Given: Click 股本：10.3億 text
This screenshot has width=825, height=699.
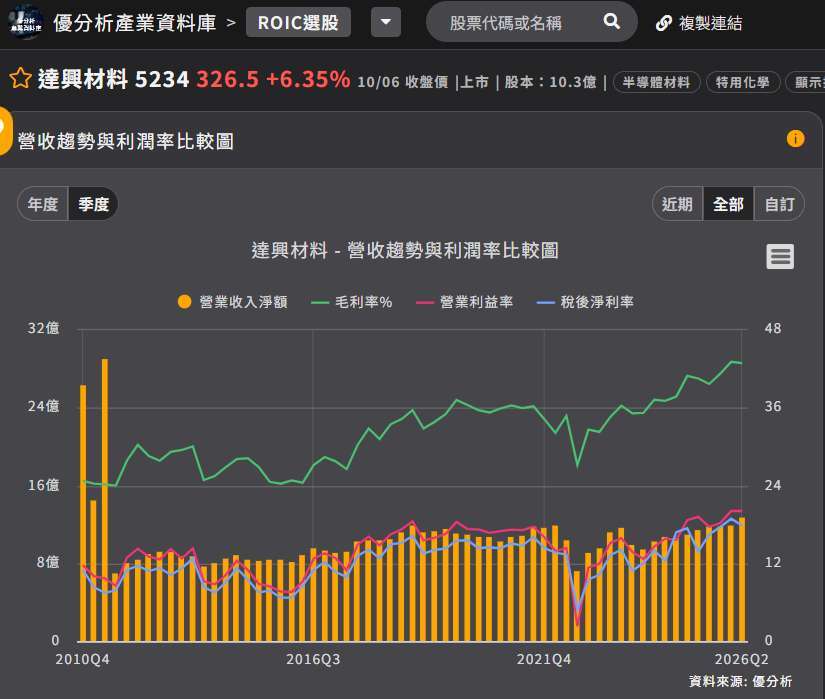Looking at the screenshot, I should pos(550,82).
